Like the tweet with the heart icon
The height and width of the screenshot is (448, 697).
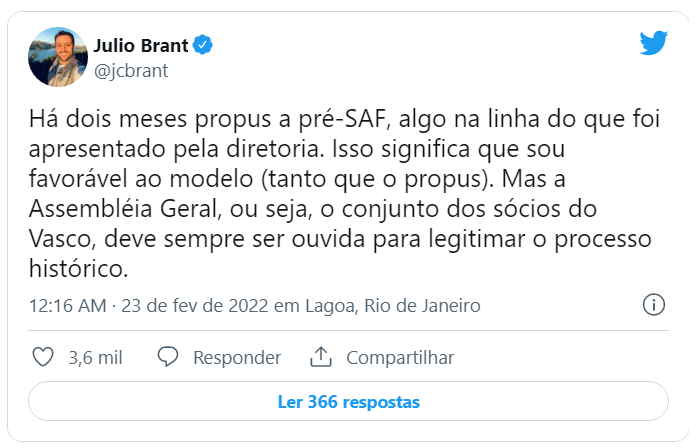(x=43, y=357)
